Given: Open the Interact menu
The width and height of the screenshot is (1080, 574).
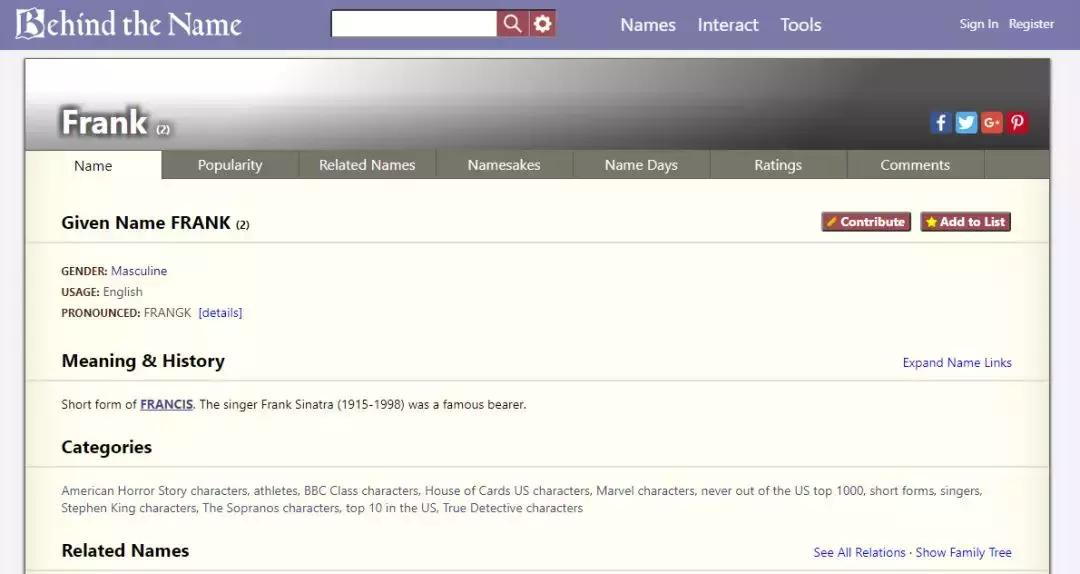Looking at the screenshot, I should coord(727,25).
